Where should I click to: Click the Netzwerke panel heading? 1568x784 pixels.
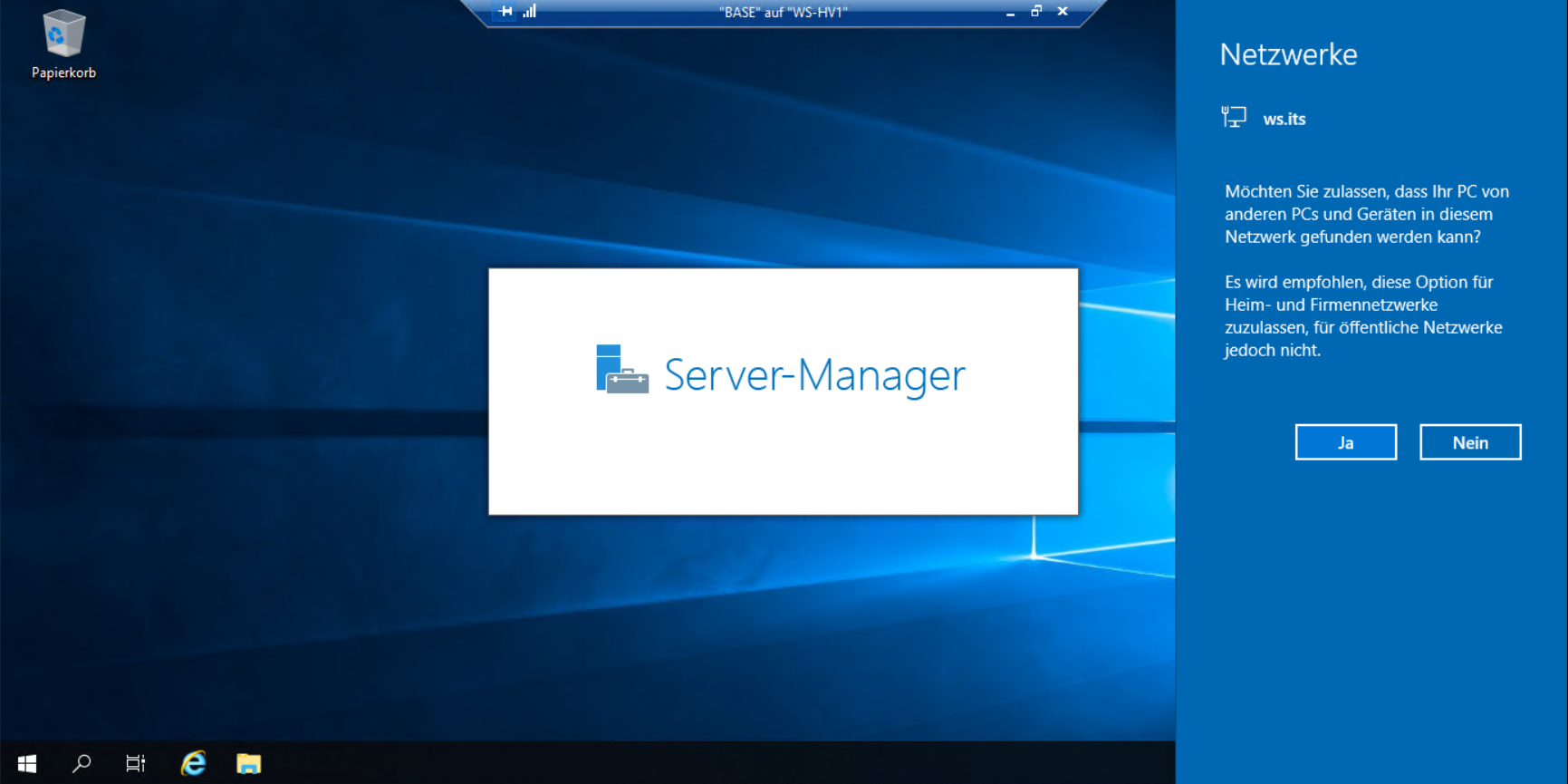coord(1288,54)
